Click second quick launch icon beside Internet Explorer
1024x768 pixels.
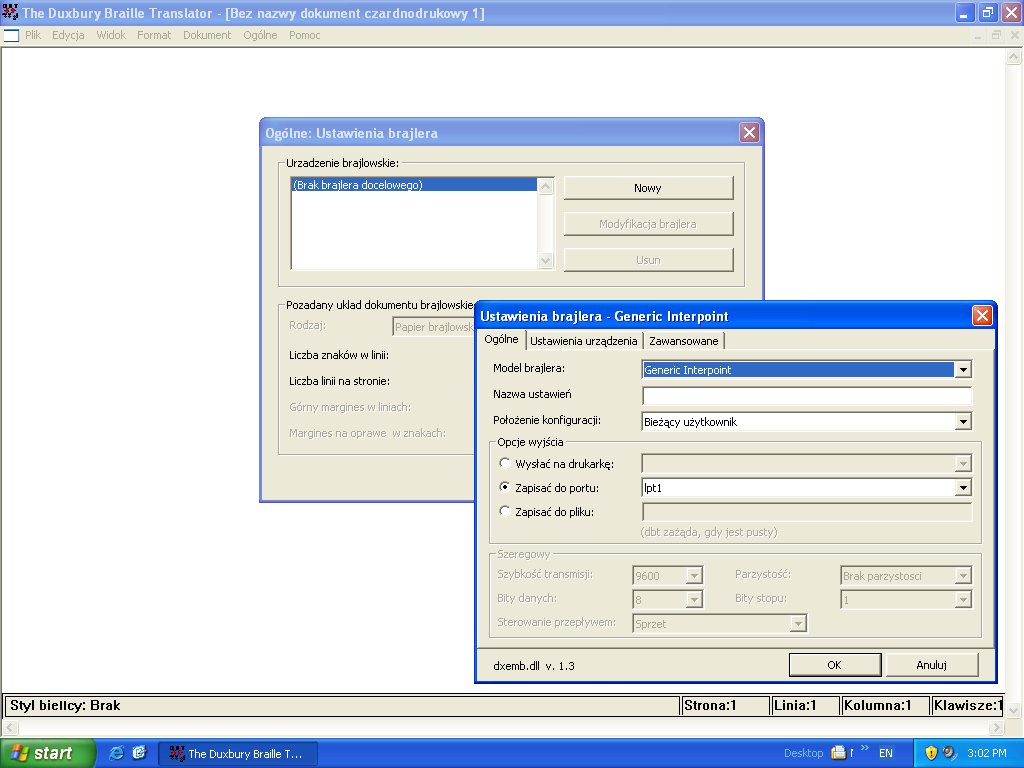click(x=140, y=753)
